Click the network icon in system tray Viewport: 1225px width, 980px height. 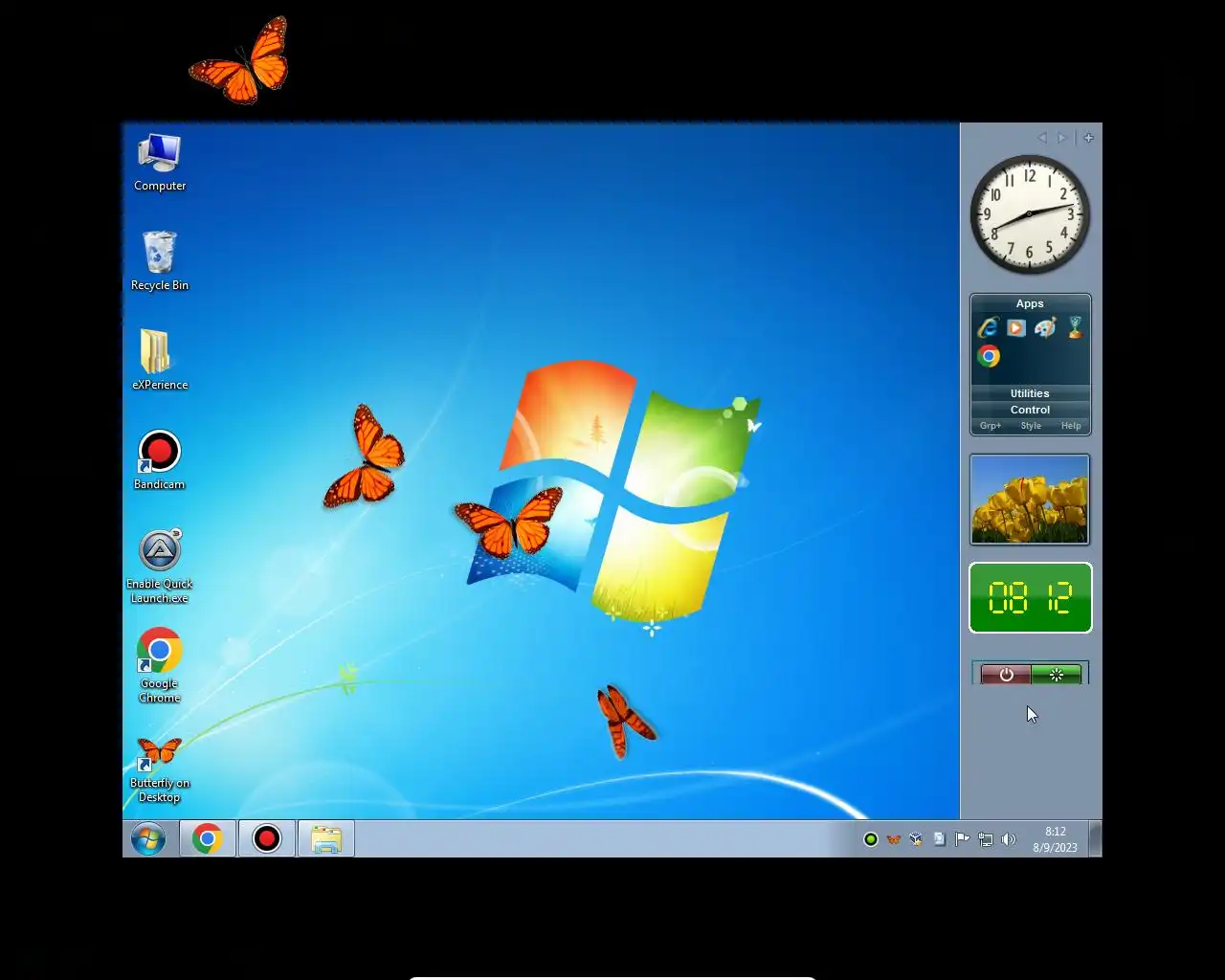pyautogui.click(x=986, y=839)
